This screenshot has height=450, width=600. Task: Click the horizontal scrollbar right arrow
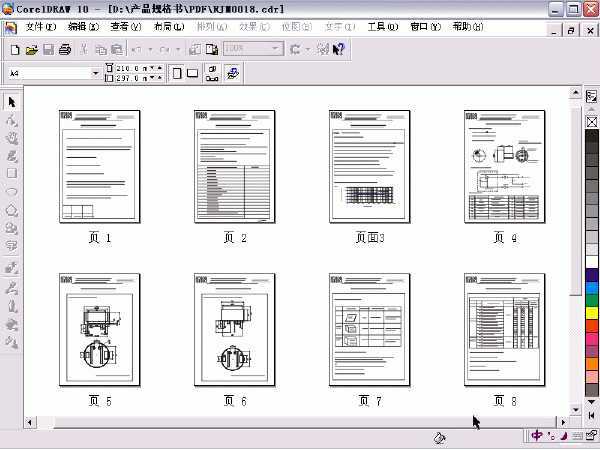(563, 422)
